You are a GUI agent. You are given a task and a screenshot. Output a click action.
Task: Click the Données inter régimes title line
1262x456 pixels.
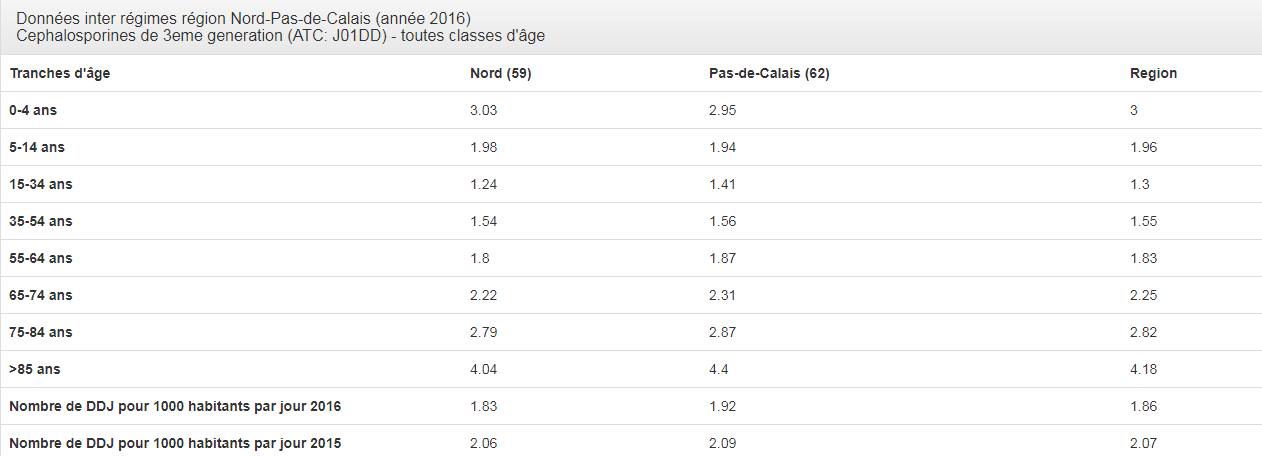point(243,19)
